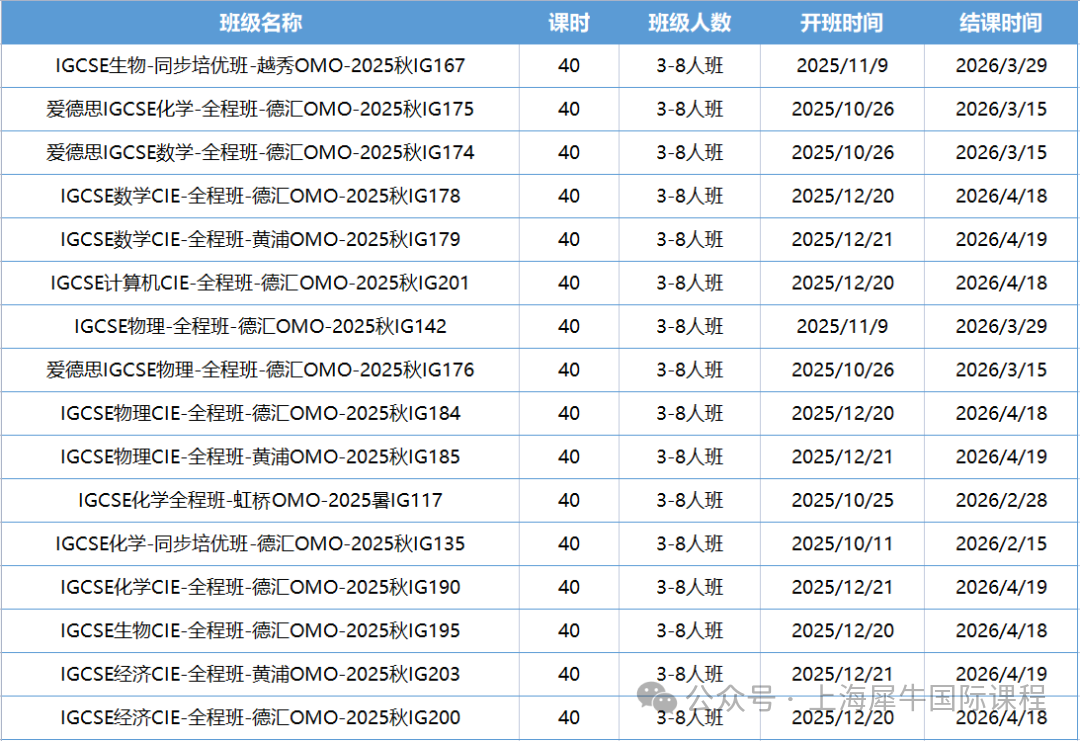Click the IGCSE物理-全程班 IG142 class name
This screenshot has width=1080, height=741.
pos(260,327)
